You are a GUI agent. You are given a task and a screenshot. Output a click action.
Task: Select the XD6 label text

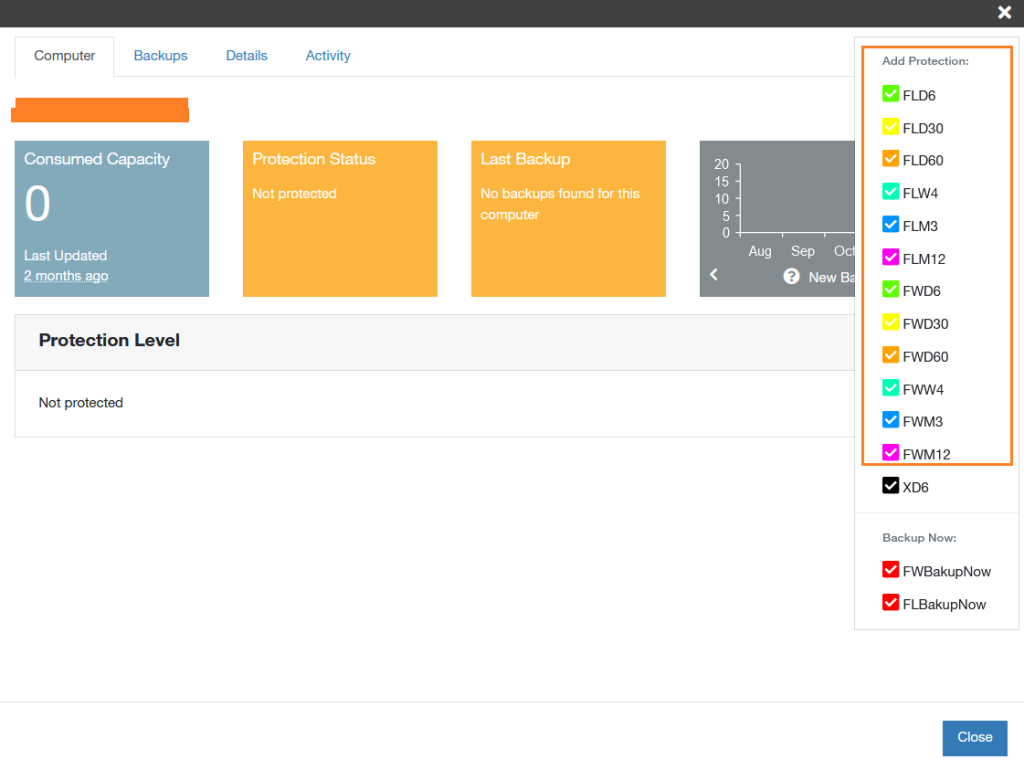(x=916, y=488)
